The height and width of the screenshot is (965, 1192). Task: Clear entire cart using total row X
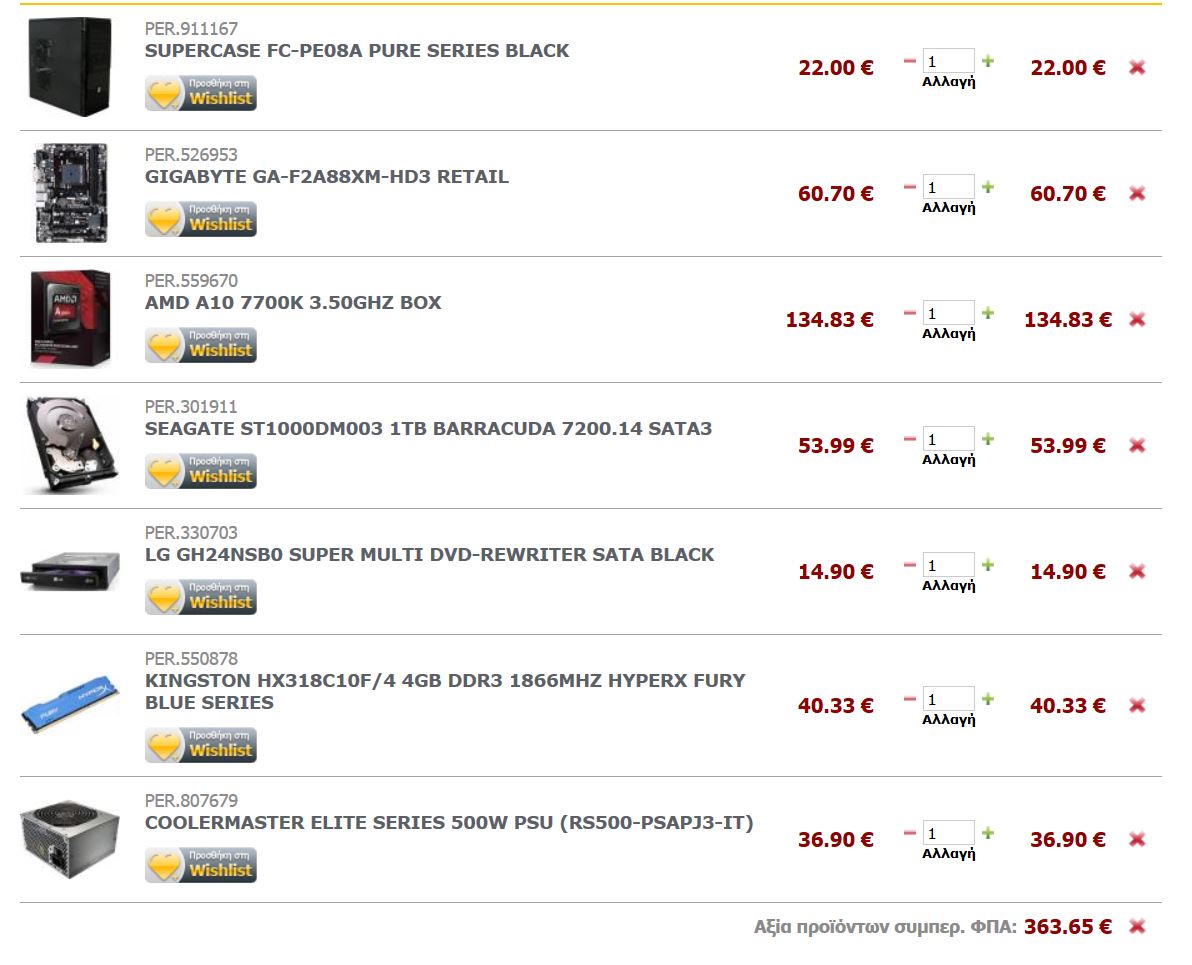(1137, 926)
